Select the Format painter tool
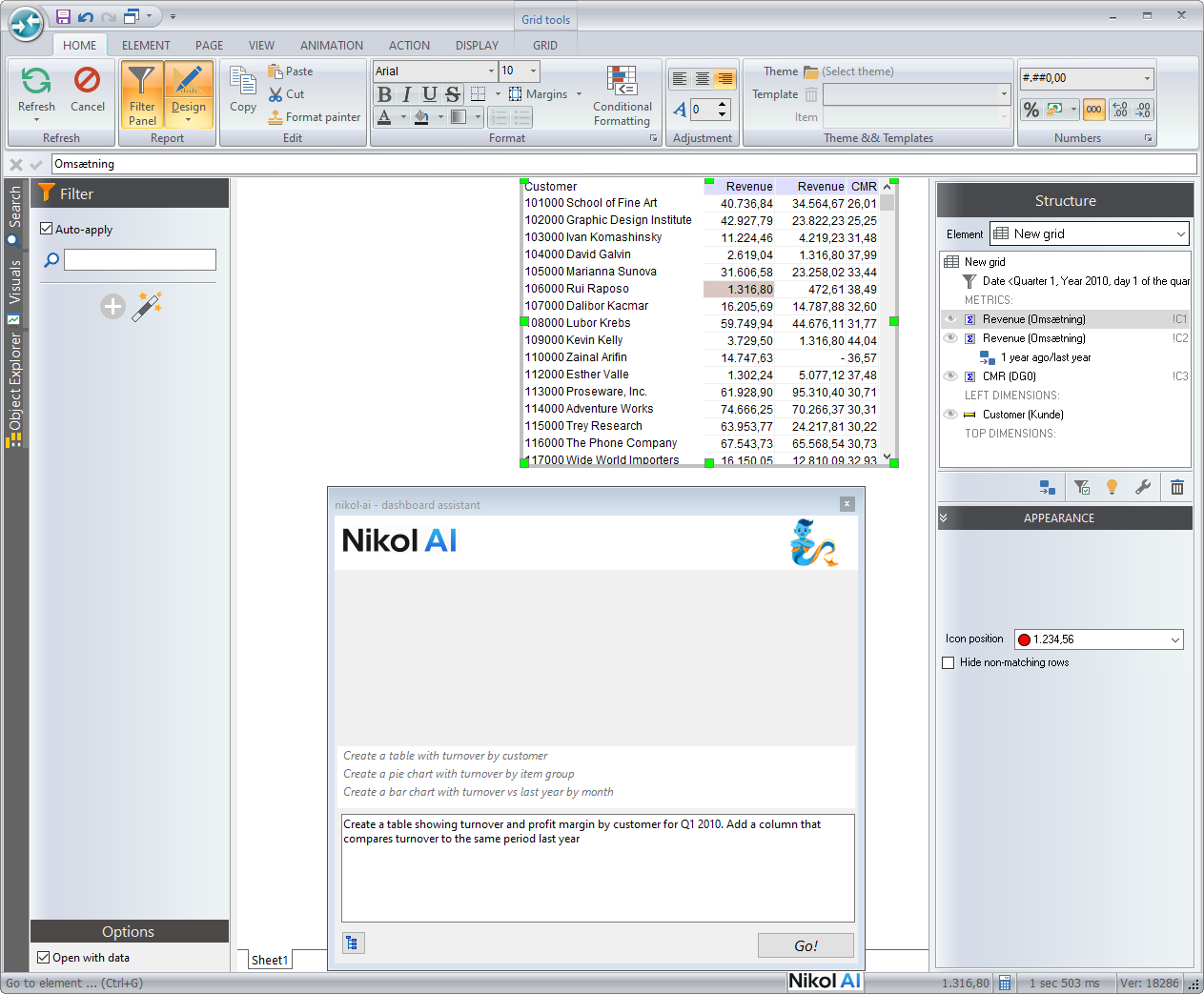Viewport: 1204px width, 994px height. 315,117
